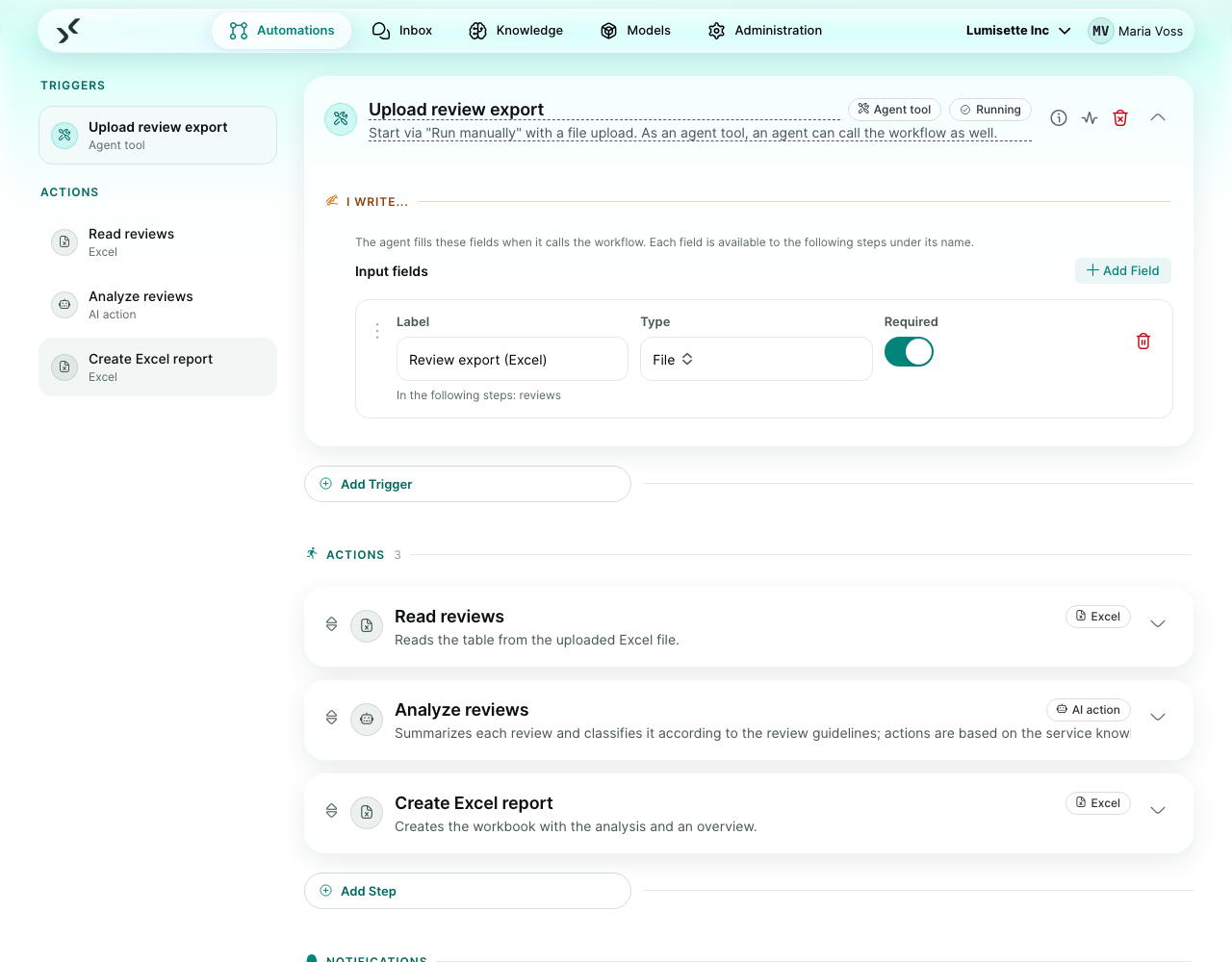This screenshot has height=962, width=1232.
Task: Click the Add Step button
Action: (x=468, y=891)
